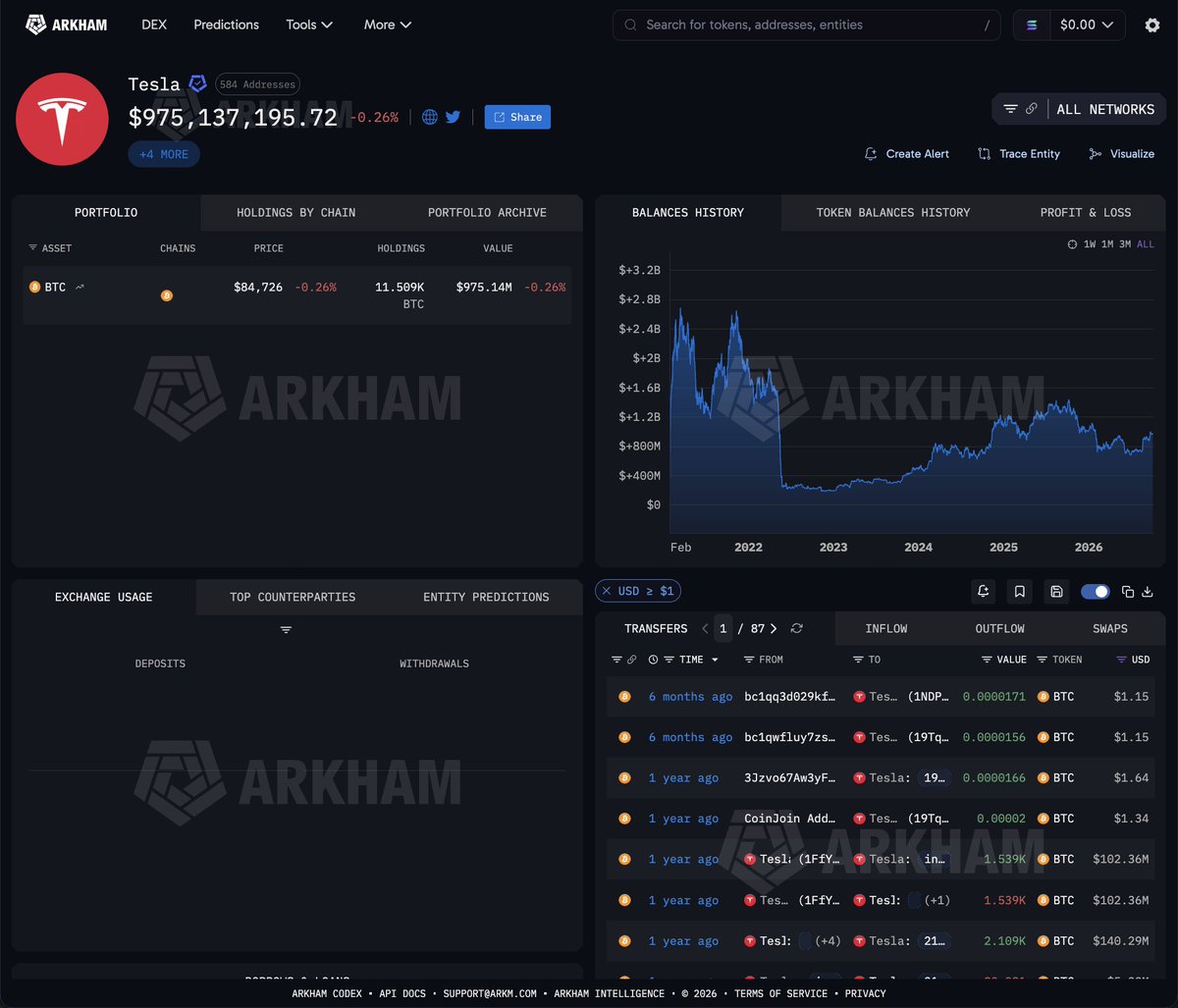Open the $0.00 balance dropdown

pos(1087,26)
